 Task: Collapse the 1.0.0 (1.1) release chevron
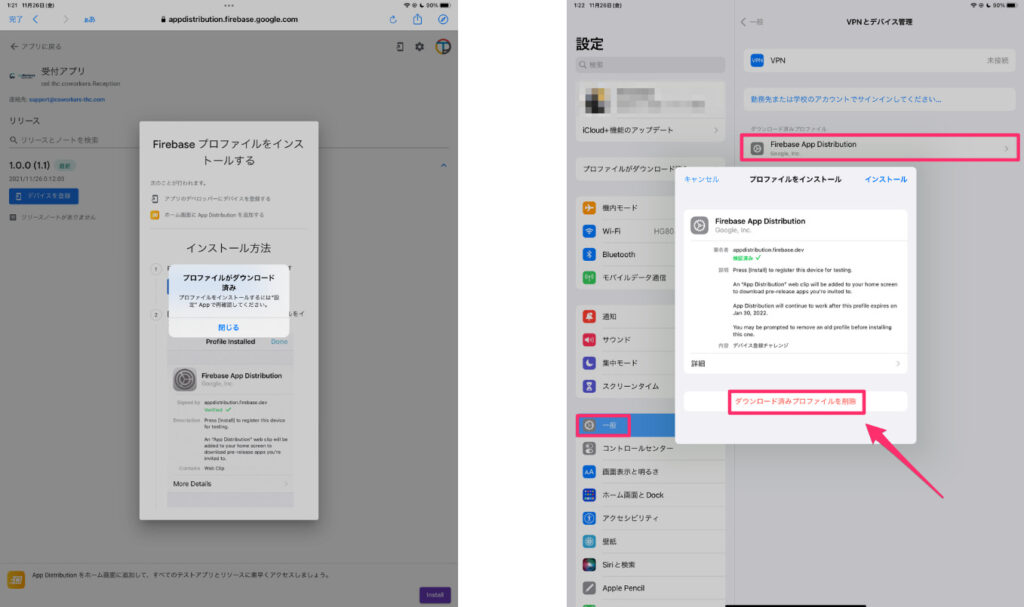click(443, 165)
